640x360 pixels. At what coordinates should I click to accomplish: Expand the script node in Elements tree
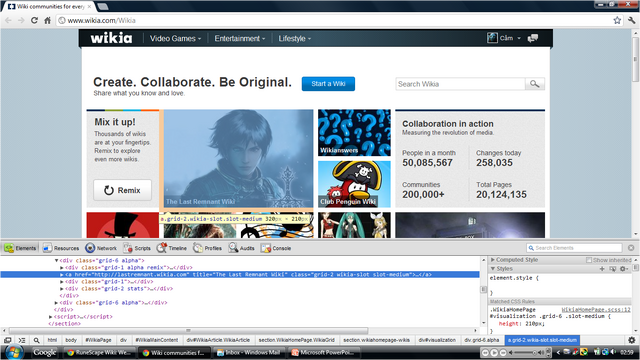pyautogui.click(x=51, y=317)
